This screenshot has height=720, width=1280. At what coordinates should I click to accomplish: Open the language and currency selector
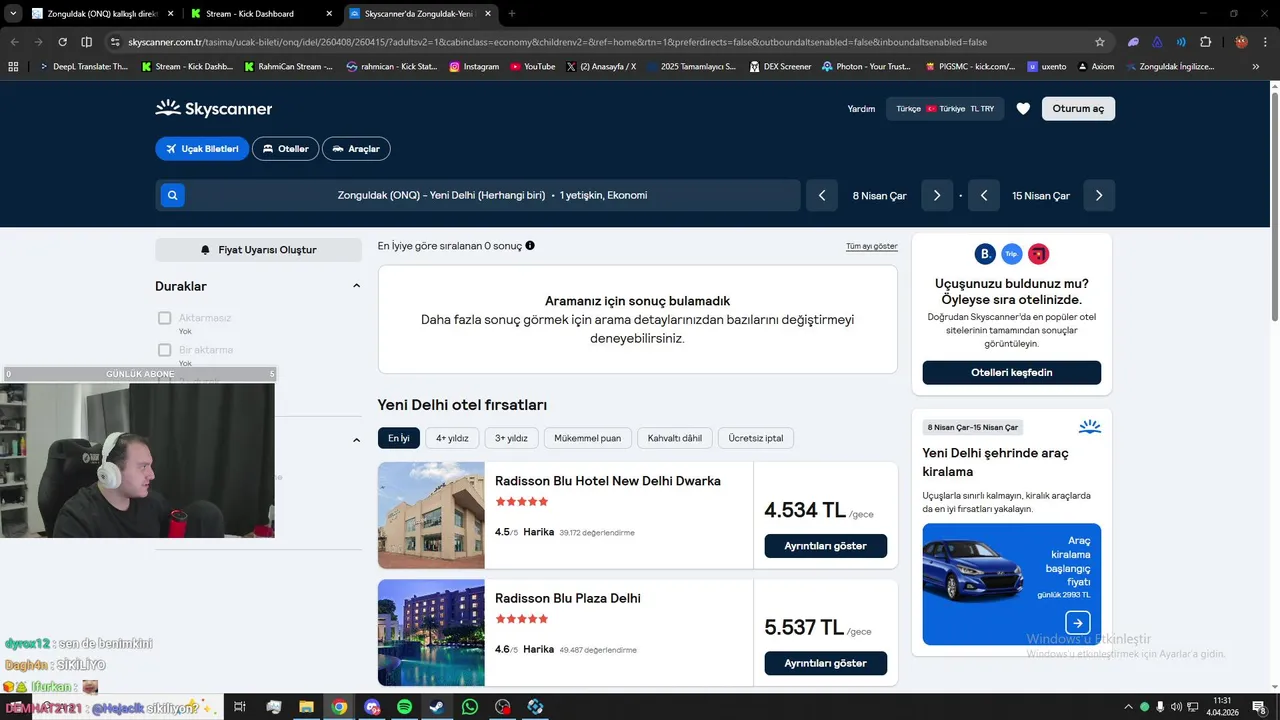[945, 108]
